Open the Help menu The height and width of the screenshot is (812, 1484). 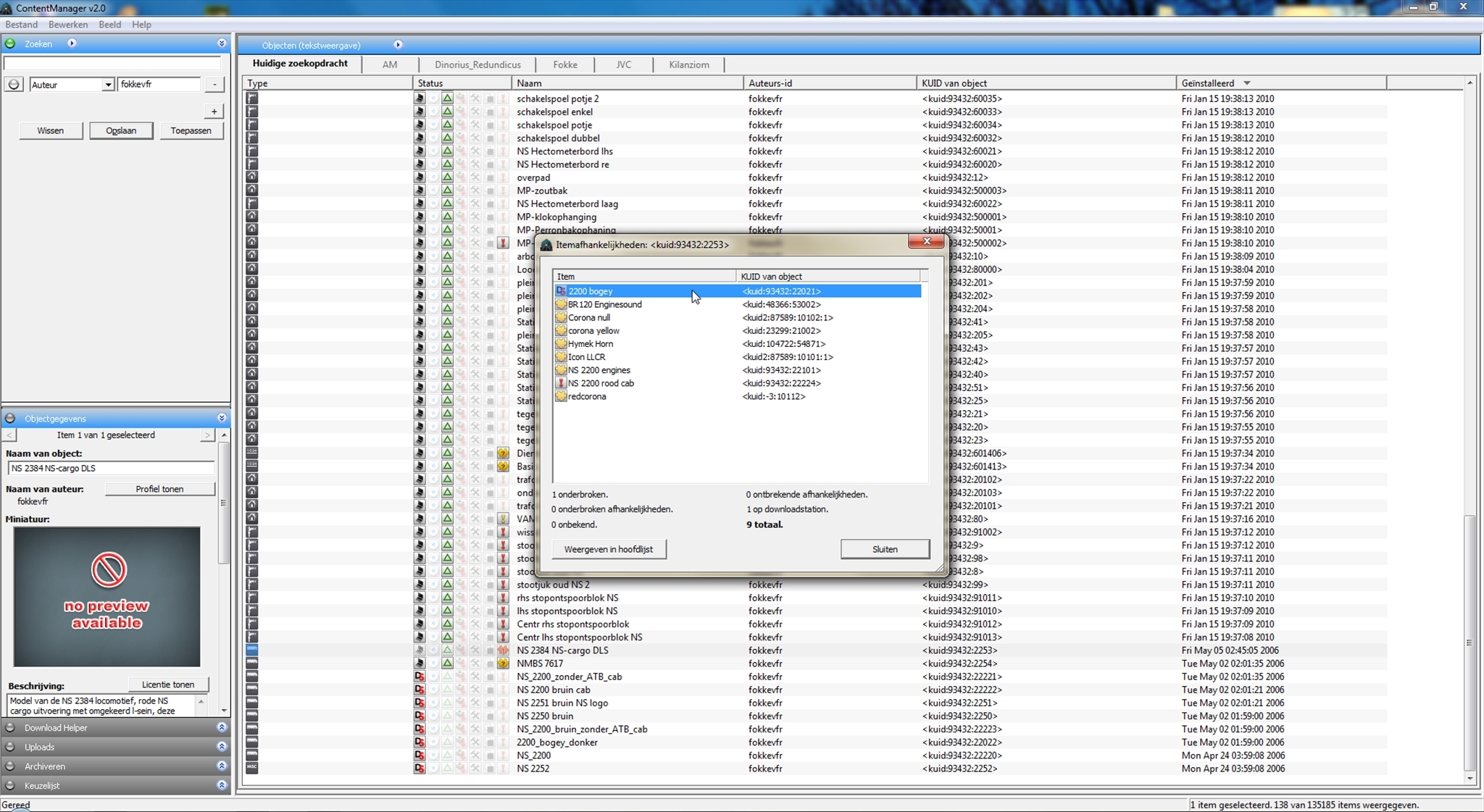coord(142,25)
